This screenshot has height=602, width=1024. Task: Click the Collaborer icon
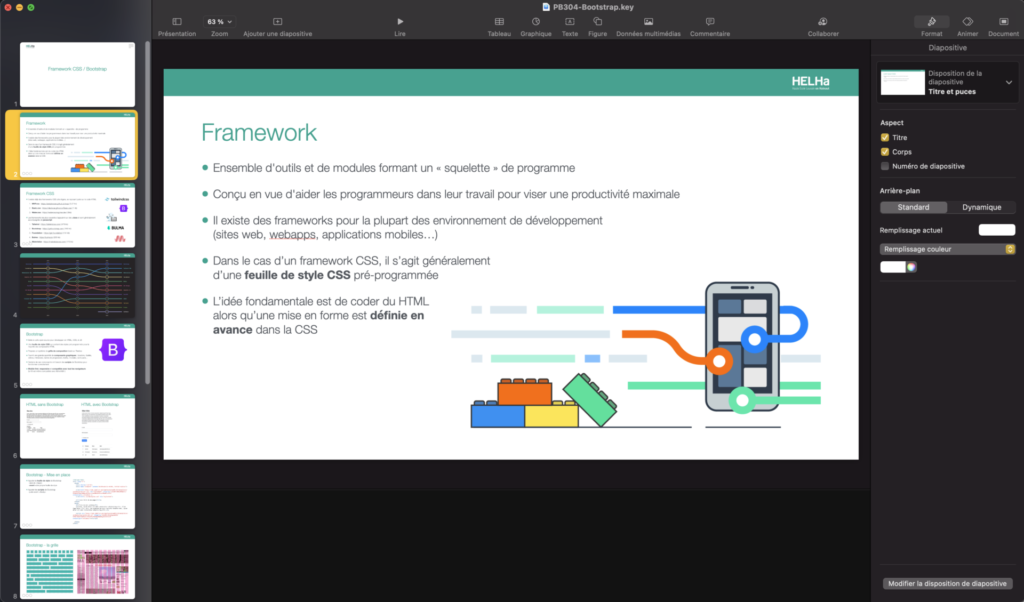pos(823,21)
